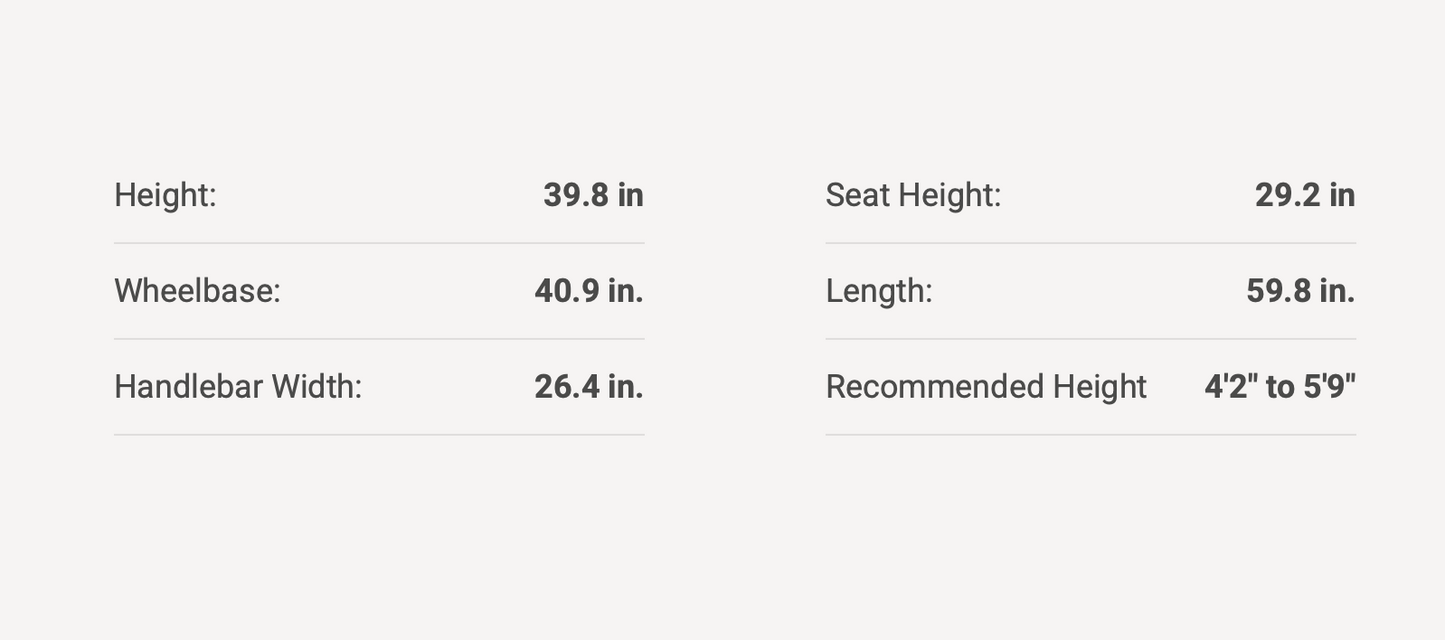Click the divider line under the Length row
This screenshot has width=1445, height=640.
point(1090,339)
